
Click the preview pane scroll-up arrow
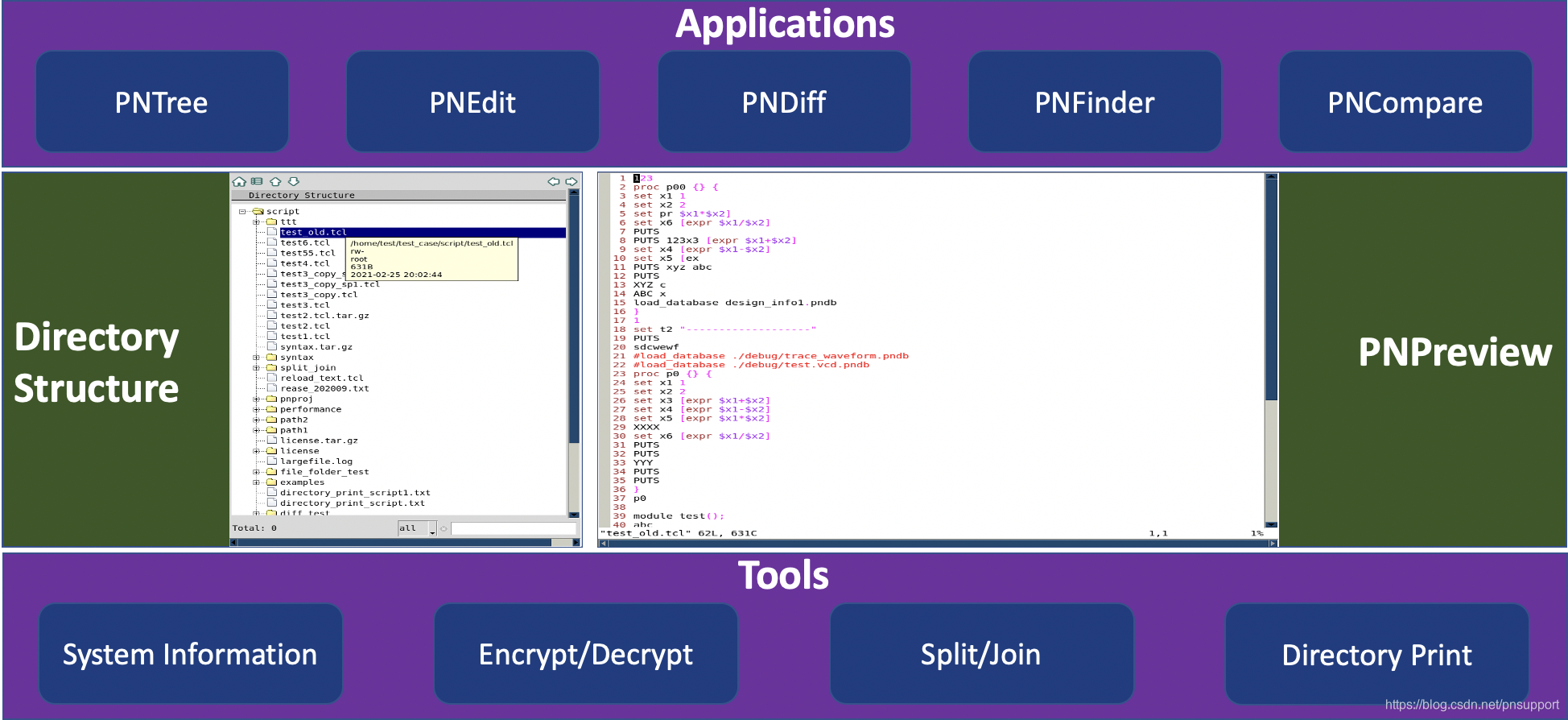click(1271, 177)
